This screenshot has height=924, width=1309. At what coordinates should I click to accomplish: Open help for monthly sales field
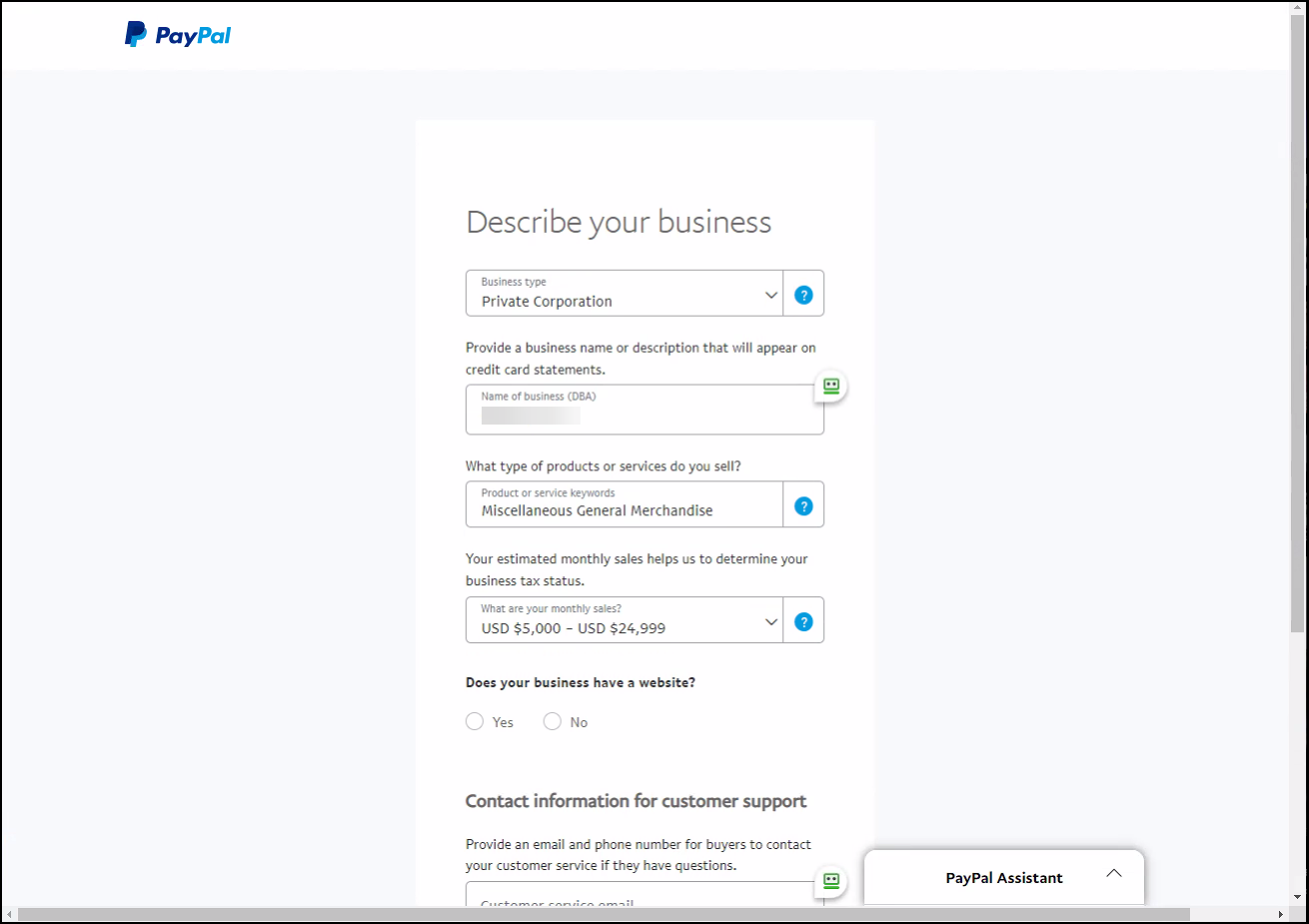coord(803,621)
